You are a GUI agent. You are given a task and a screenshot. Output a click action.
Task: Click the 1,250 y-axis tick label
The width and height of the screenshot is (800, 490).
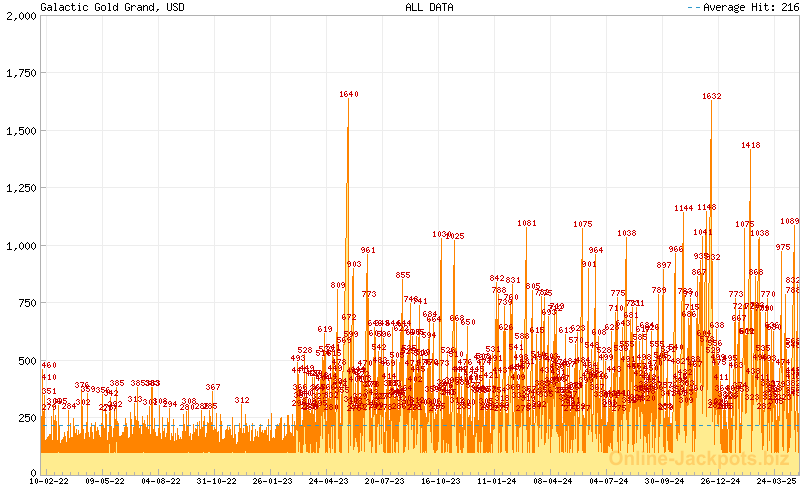tap(20, 188)
